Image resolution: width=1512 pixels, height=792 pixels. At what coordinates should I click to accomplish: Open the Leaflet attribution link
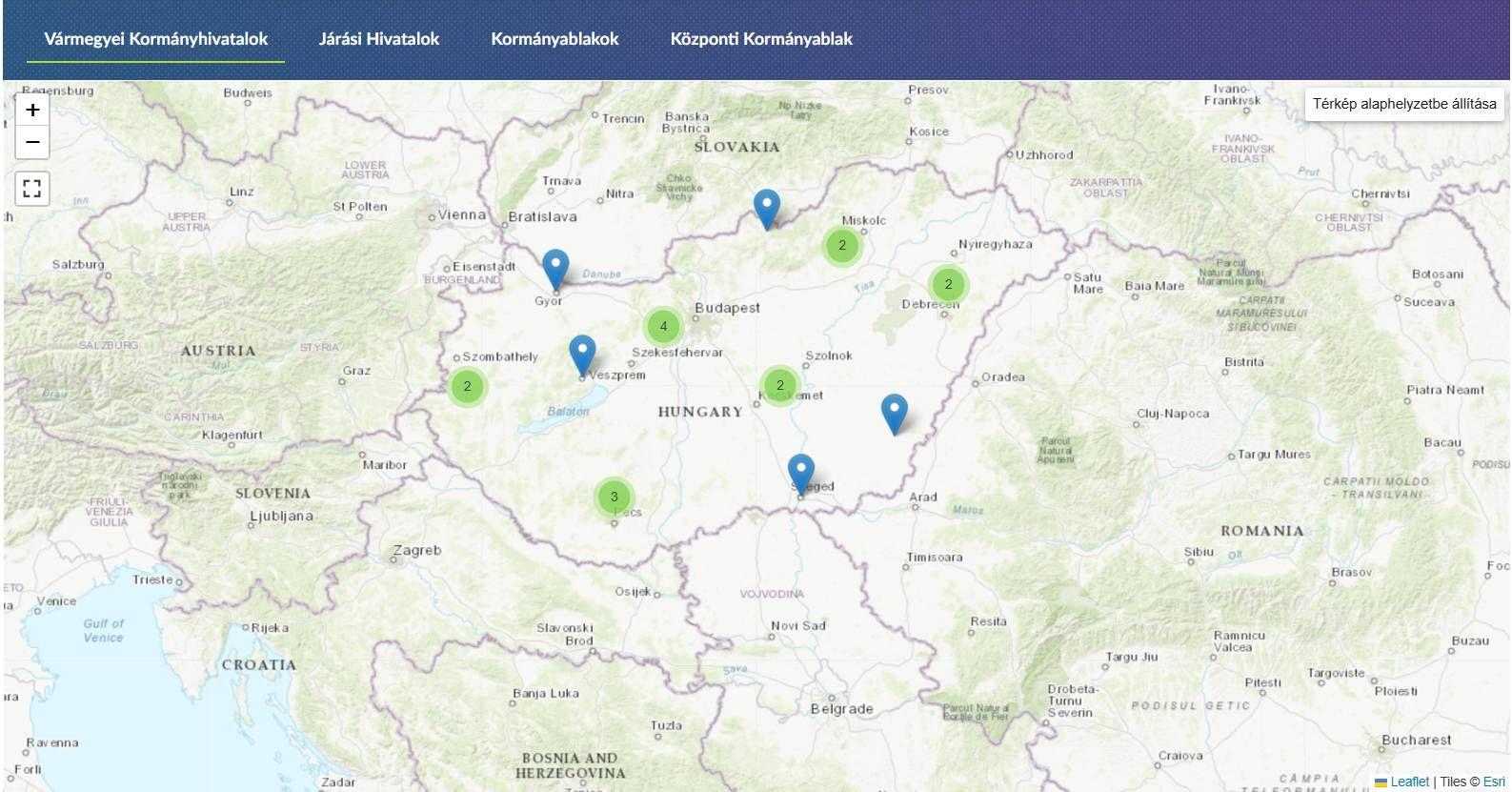(1409, 782)
